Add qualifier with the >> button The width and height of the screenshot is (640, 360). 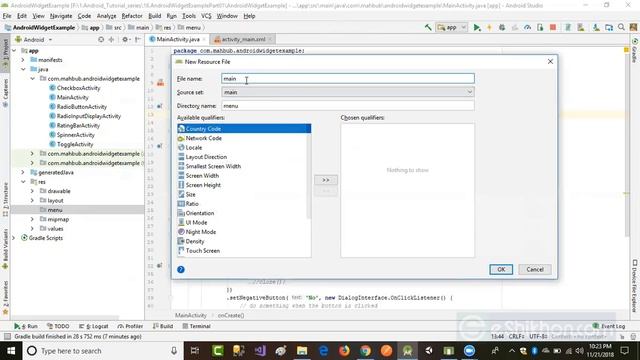[x=326, y=180]
